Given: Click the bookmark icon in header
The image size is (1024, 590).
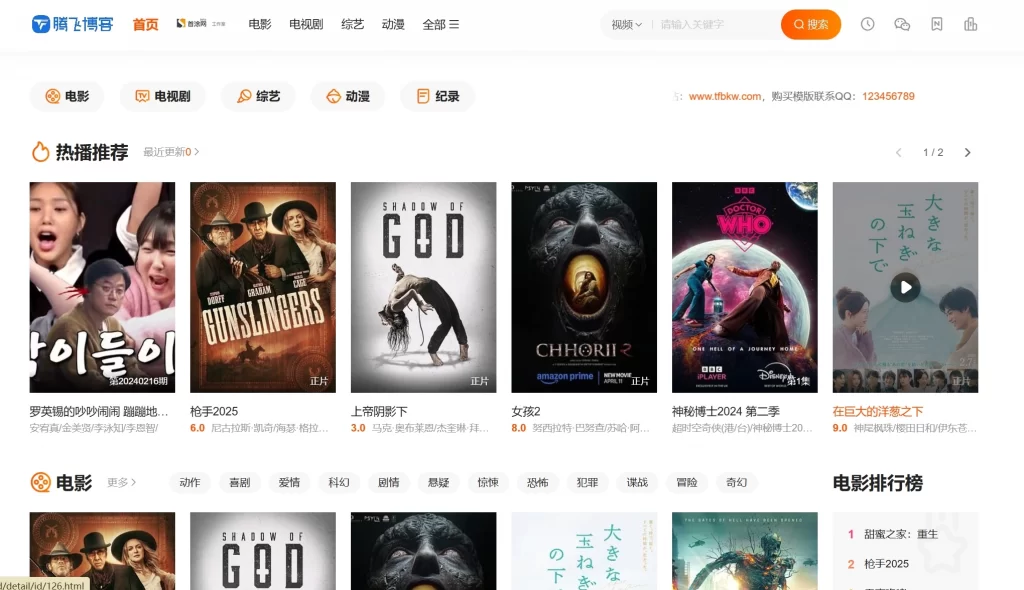Looking at the screenshot, I should (936, 24).
